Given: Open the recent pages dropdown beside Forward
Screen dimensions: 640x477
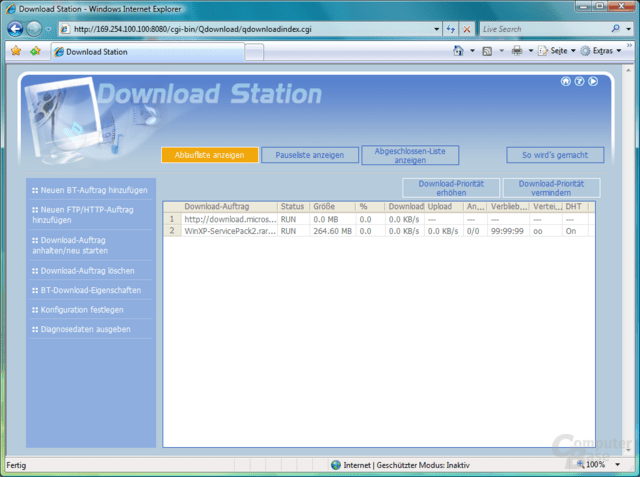Looking at the screenshot, I should (49, 29).
